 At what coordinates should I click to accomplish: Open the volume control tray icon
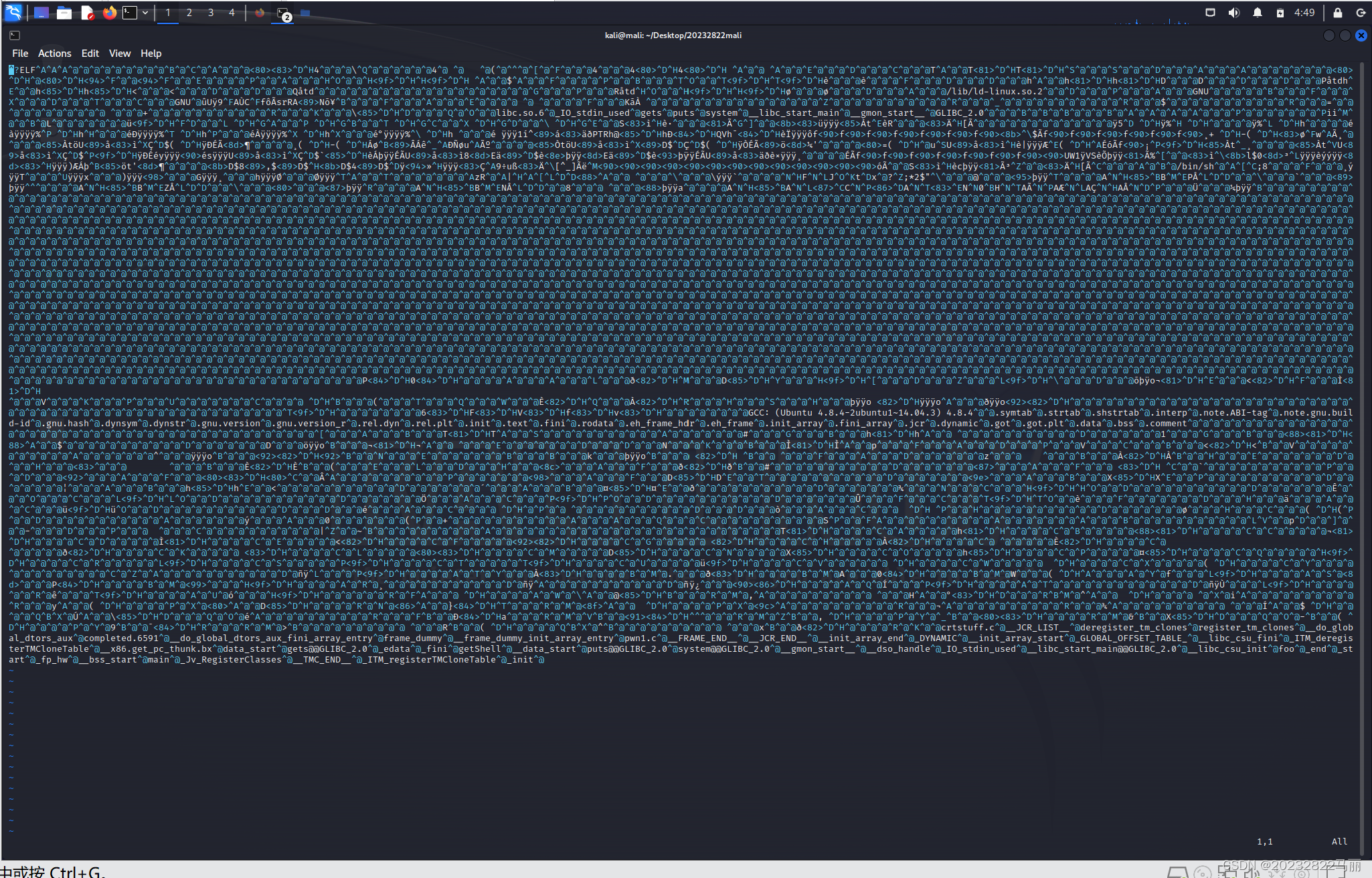click(x=1233, y=12)
